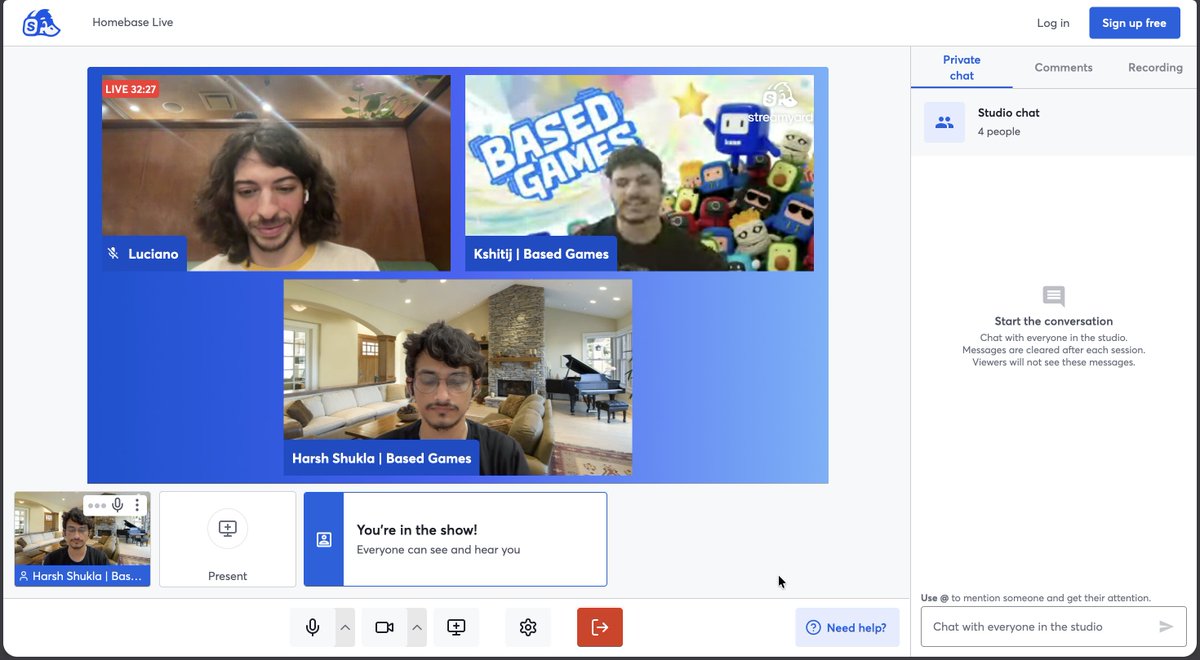Image resolution: width=1200 pixels, height=660 pixels.
Task: Click the LIVE 32:27 indicator
Action: pos(131,89)
